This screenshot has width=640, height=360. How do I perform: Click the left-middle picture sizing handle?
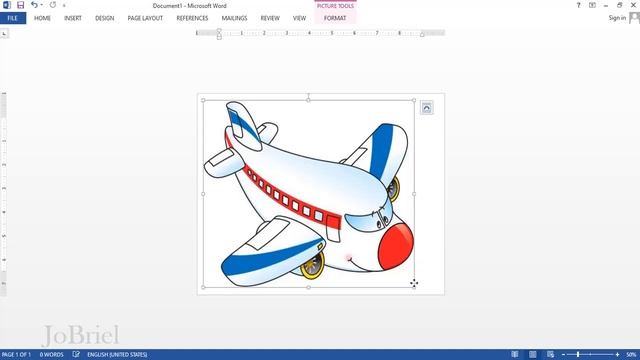pos(203,194)
